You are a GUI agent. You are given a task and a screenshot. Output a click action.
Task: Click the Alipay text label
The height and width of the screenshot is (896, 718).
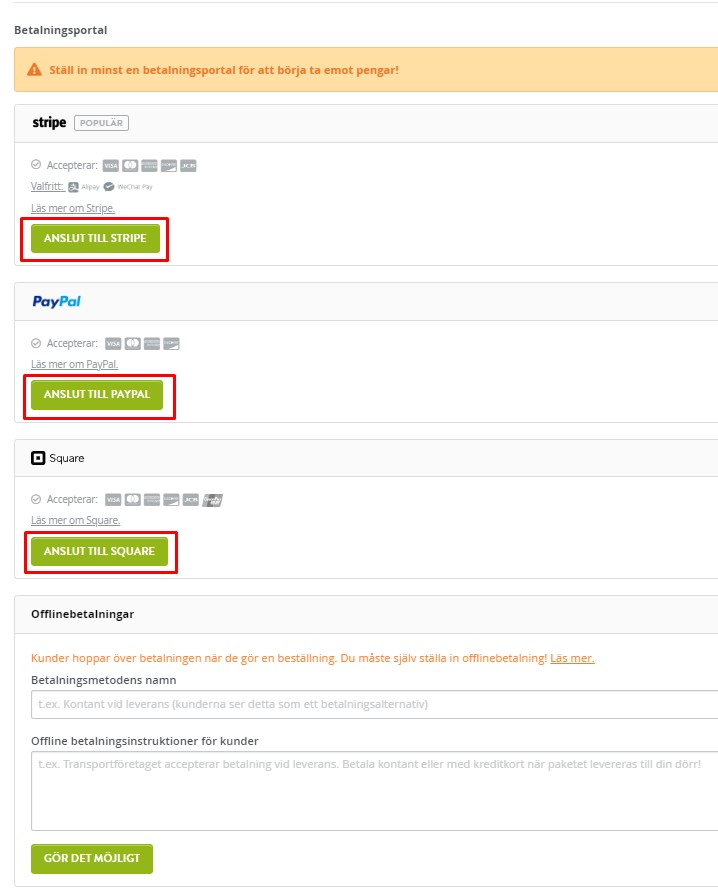point(90,187)
